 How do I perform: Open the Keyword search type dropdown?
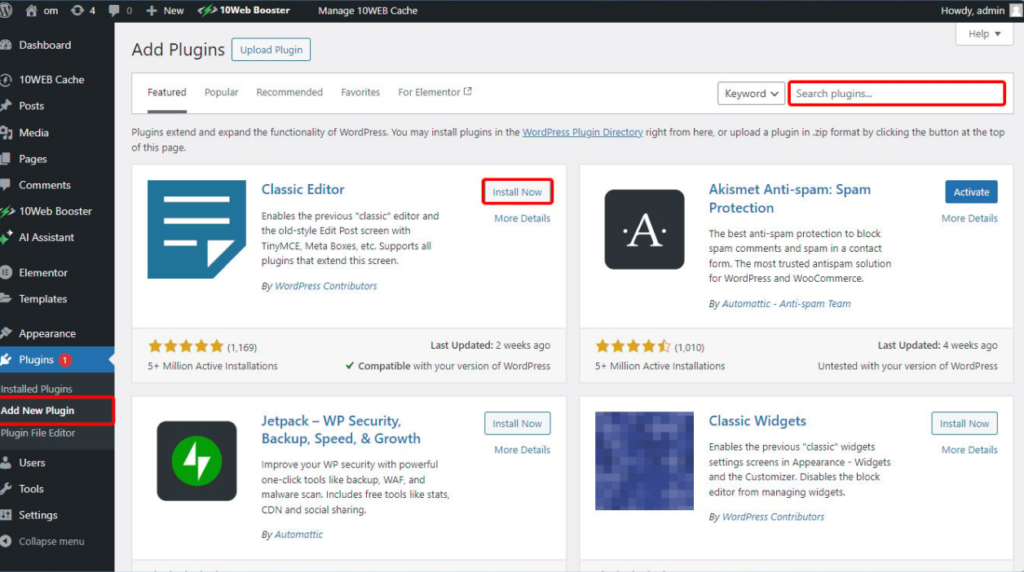tap(750, 93)
